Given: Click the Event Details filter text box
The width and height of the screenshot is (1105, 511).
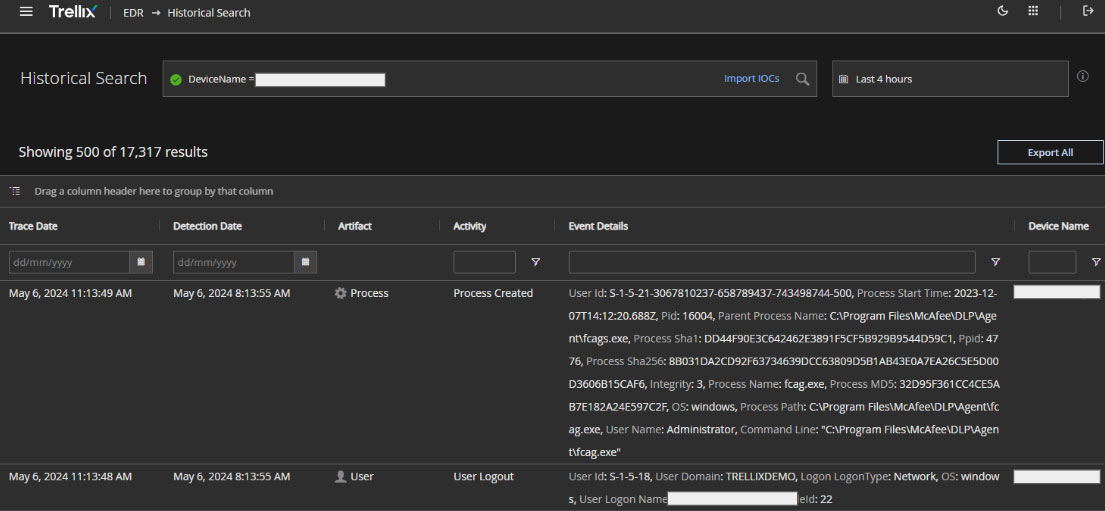Looking at the screenshot, I should coord(771,262).
